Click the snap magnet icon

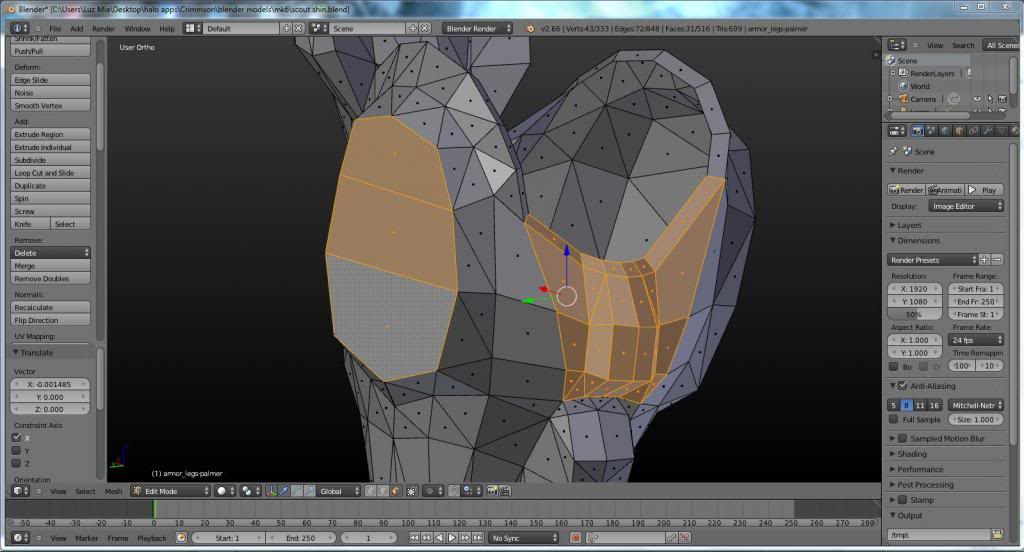454,491
